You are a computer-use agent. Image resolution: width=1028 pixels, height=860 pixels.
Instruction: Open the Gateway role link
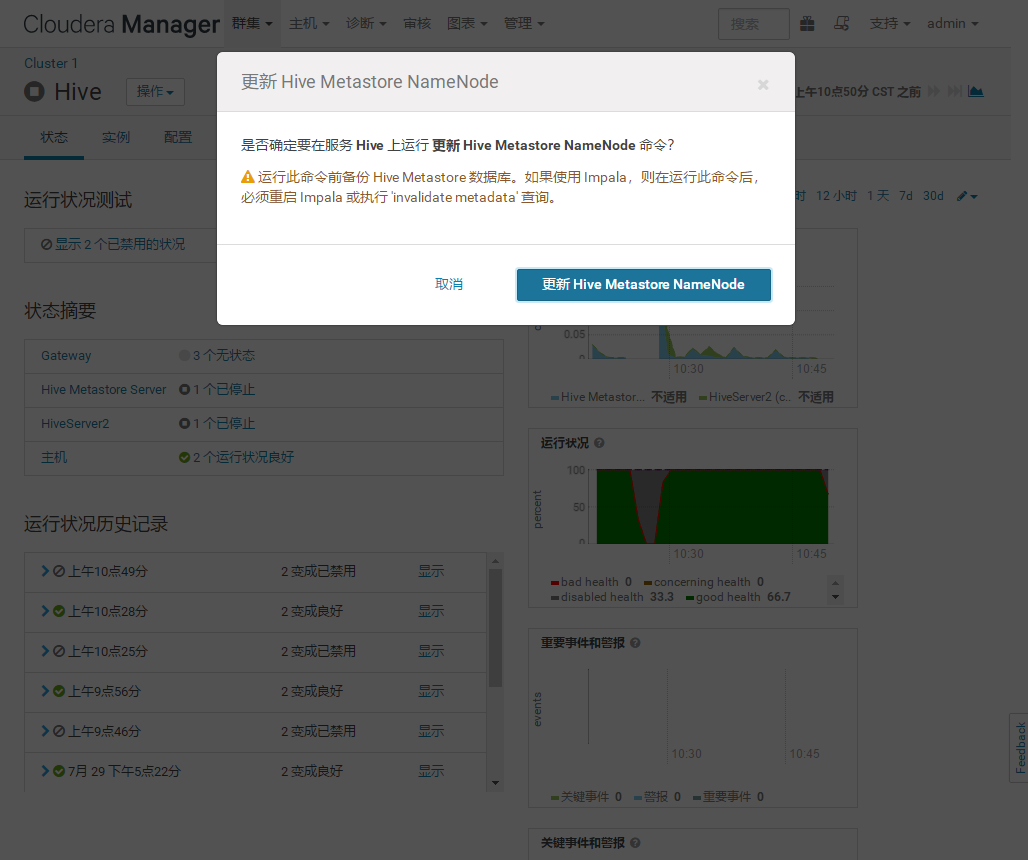[66, 356]
